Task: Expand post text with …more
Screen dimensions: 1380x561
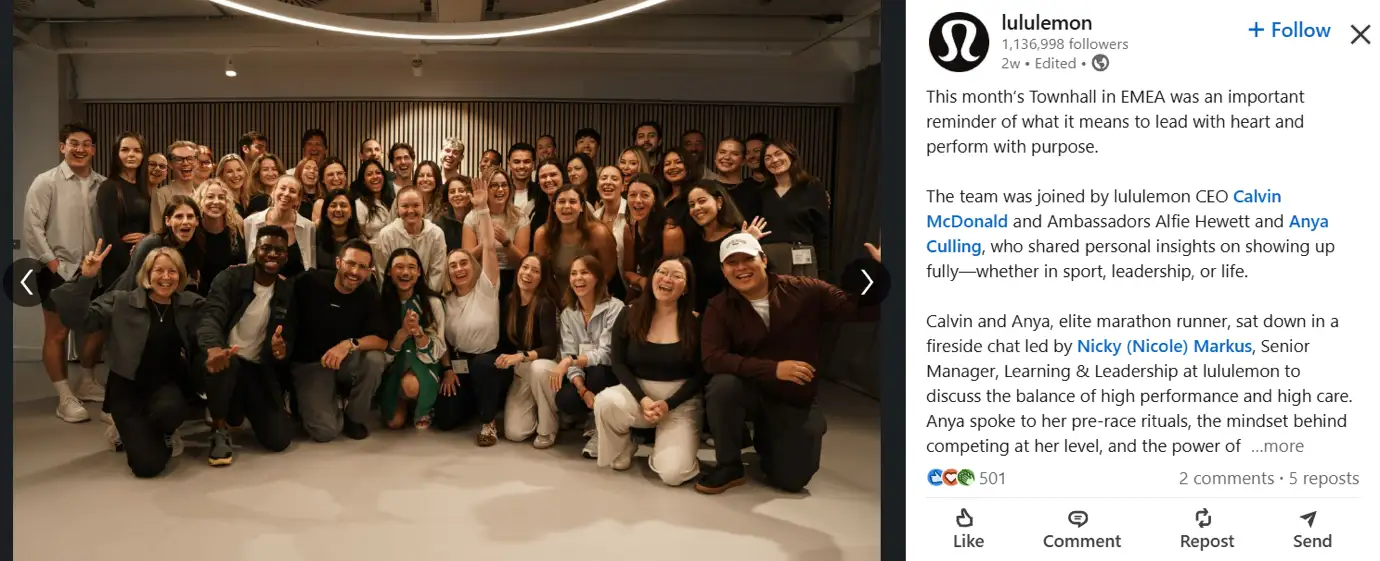Action: (x=1277, y=446)
